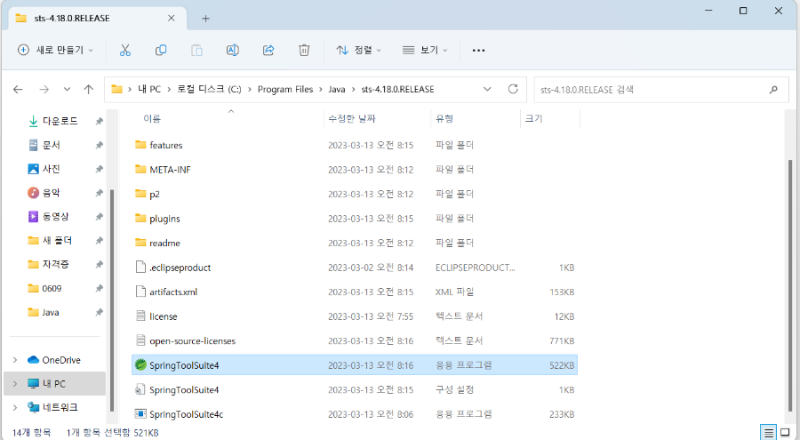Go up one folder level arrow
Viewport: 800px width, 440px height.
88,89
